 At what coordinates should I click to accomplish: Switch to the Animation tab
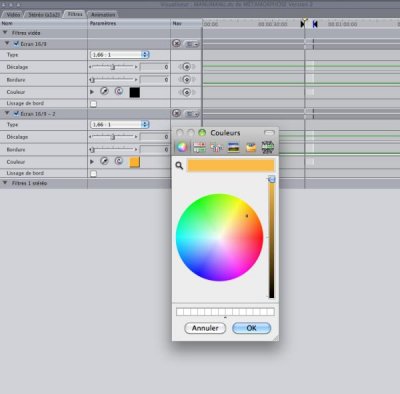click(103, 15)
